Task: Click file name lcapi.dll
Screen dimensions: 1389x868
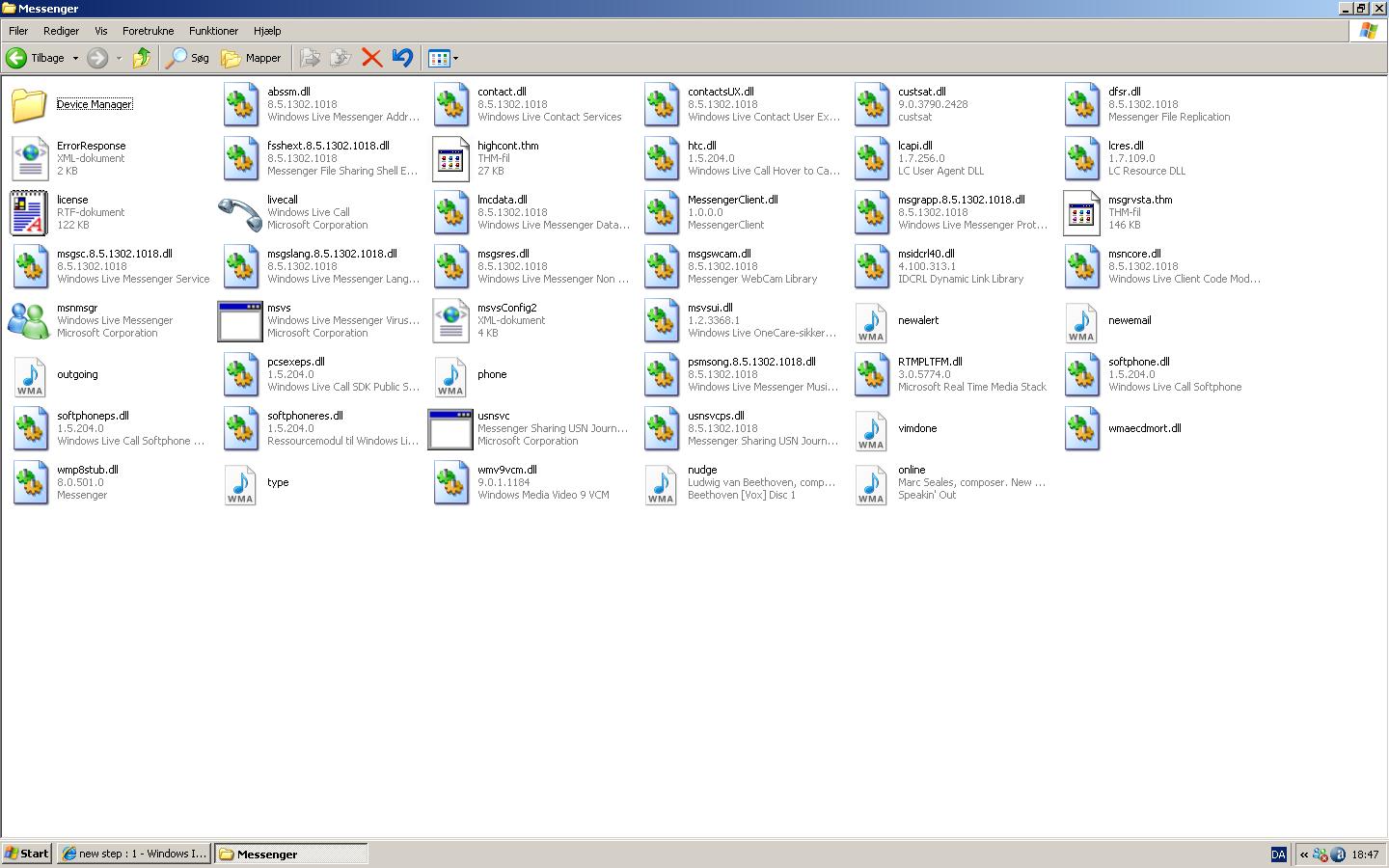Action: pos(914,146)
